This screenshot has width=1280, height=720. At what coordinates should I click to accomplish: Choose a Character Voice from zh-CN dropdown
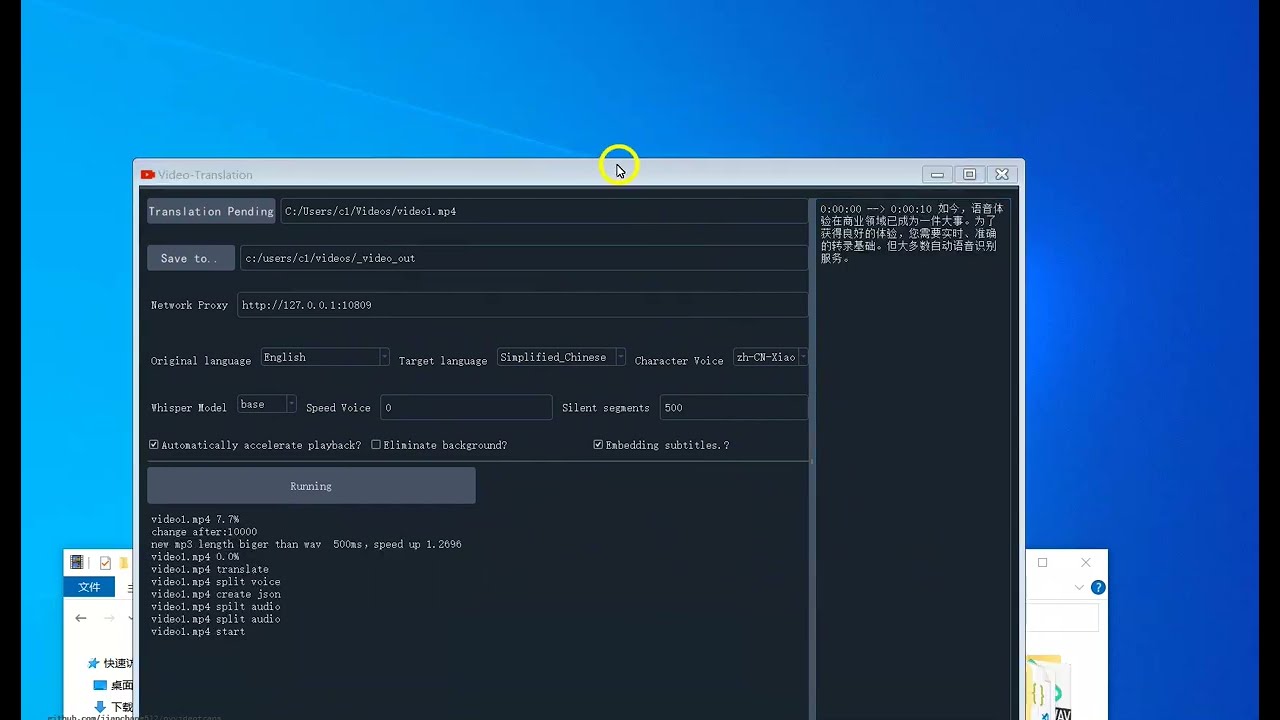[x=770, y=357]
